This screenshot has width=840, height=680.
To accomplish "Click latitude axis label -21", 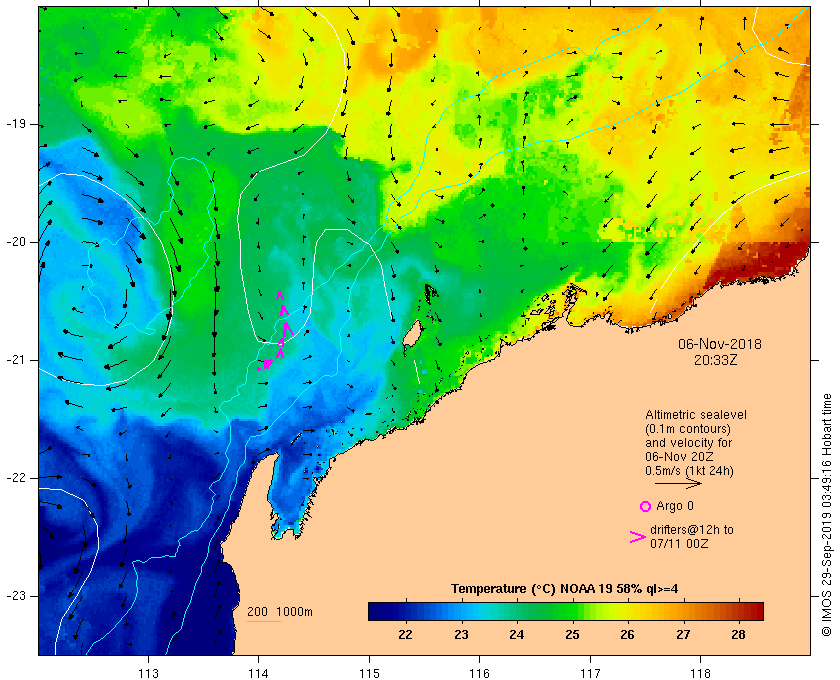I will click(16, 360).
